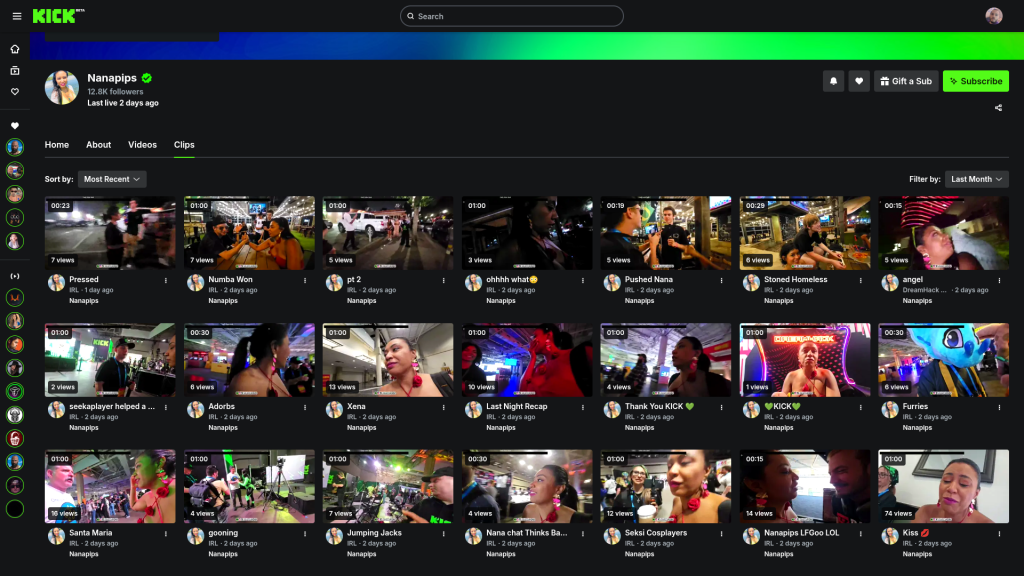Viewport: 1024px width, 576px height.
Task: Expand the recommended channels section in sidebar
Action: coord(15,276)
